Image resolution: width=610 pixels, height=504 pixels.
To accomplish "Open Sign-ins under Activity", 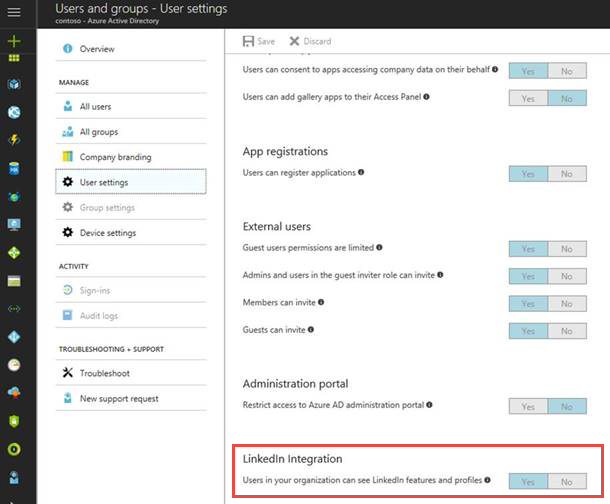I will (x=131, y=290).
